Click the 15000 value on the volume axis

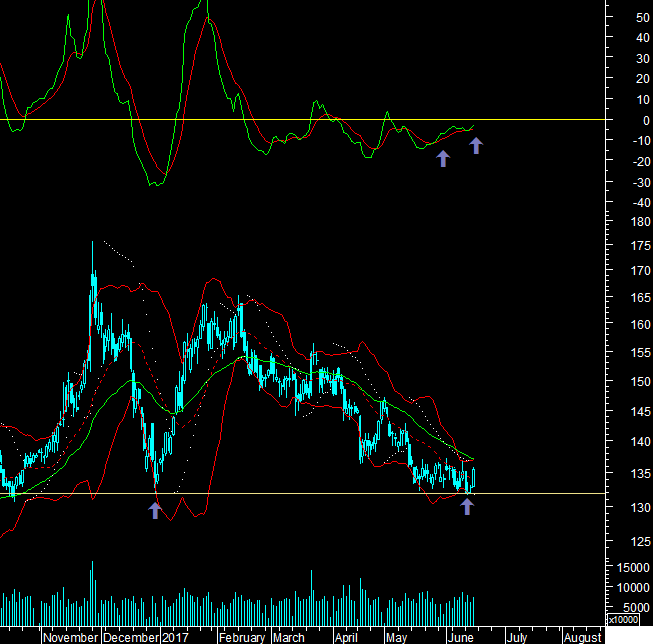click(x=633, y=567)
